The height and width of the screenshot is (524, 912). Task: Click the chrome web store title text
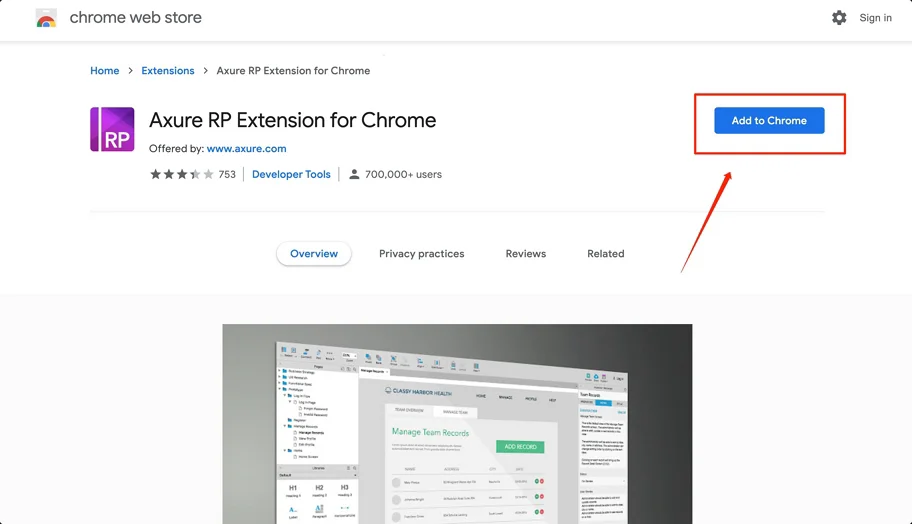click(x=136, y=17)
